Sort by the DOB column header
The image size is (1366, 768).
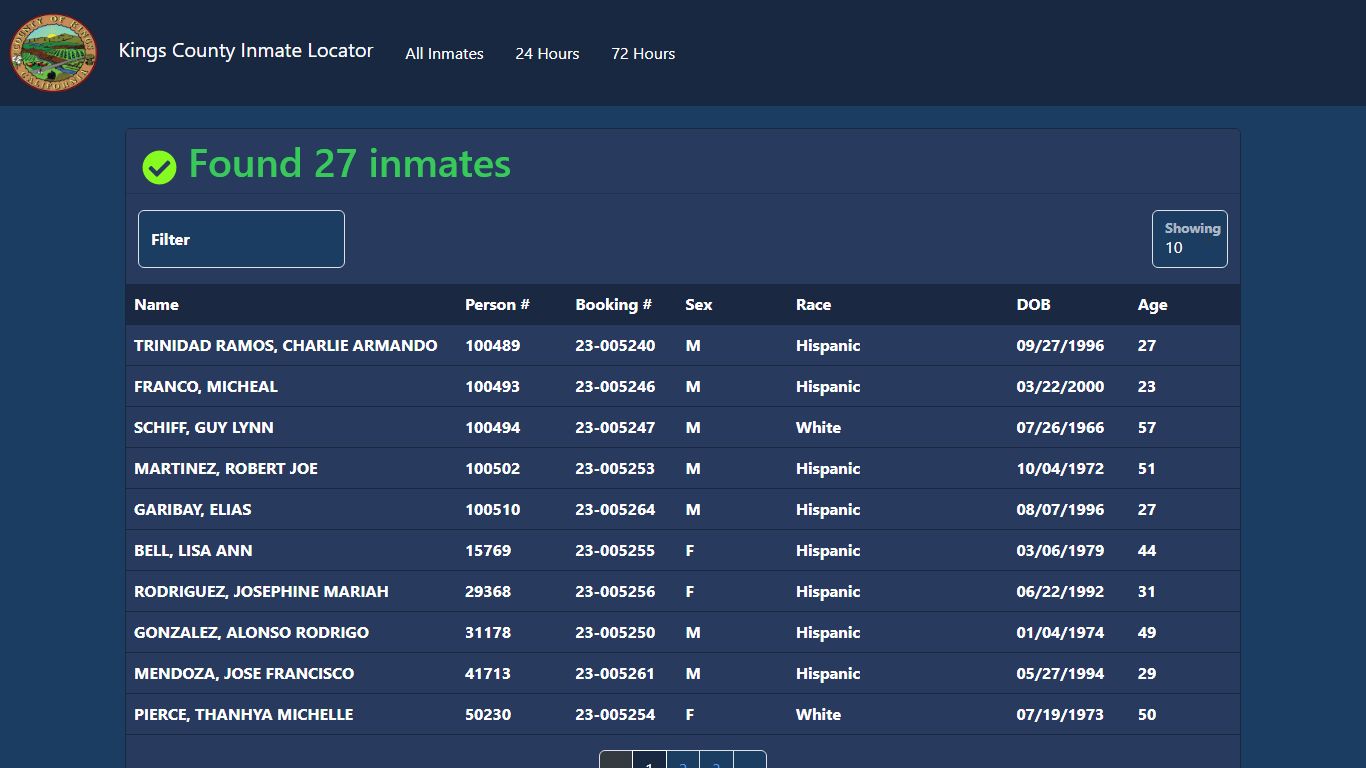point(1033,305)
